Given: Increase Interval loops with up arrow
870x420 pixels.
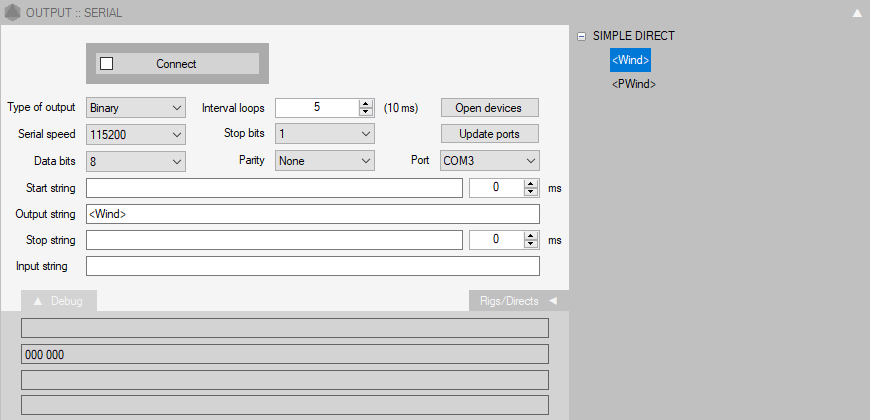Looking at the screenshot, I should tap(366, 103).
